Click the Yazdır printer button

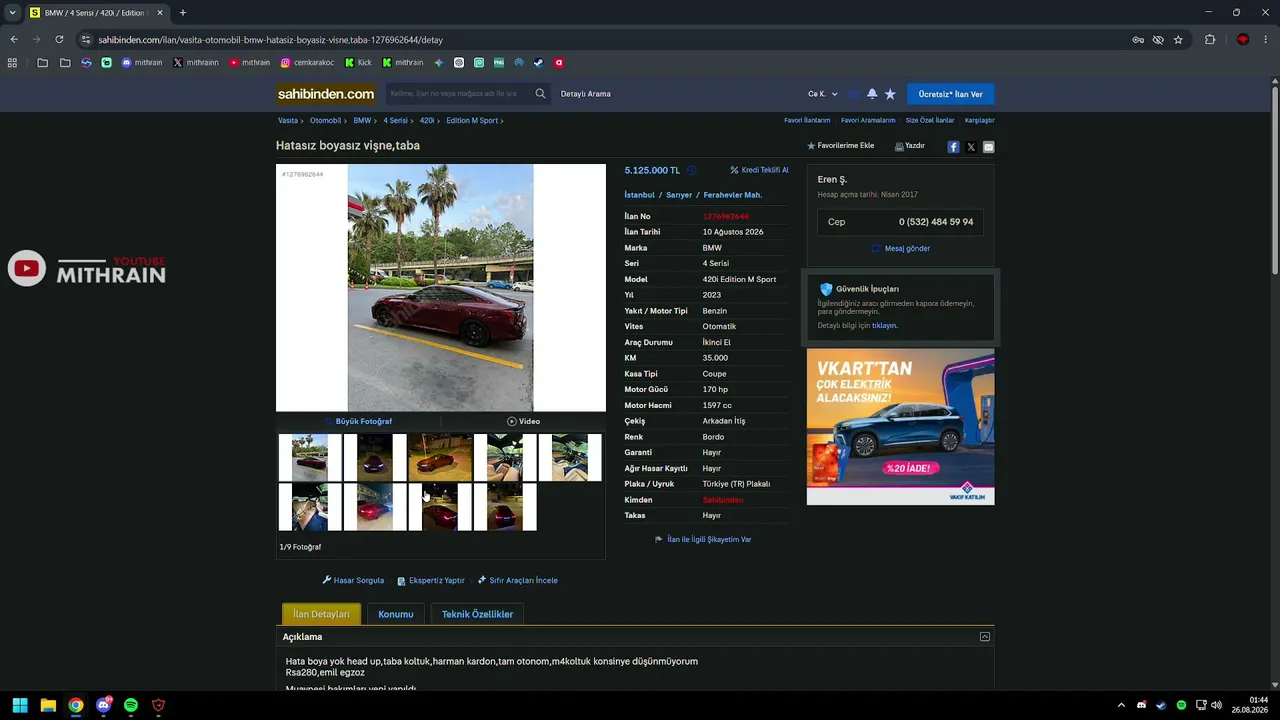click(x=909, y=146)
